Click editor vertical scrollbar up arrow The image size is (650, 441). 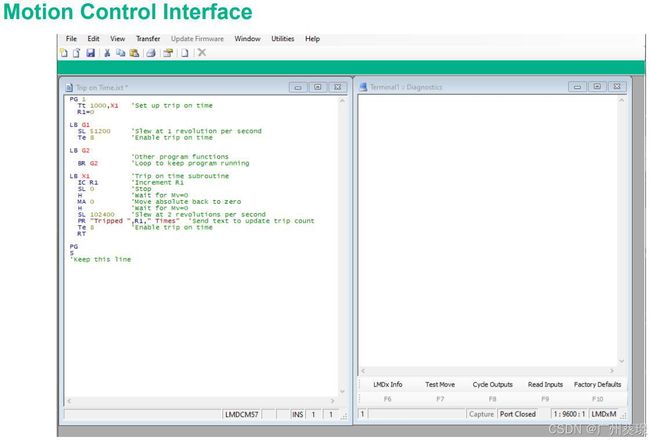[x=342, y=101]
